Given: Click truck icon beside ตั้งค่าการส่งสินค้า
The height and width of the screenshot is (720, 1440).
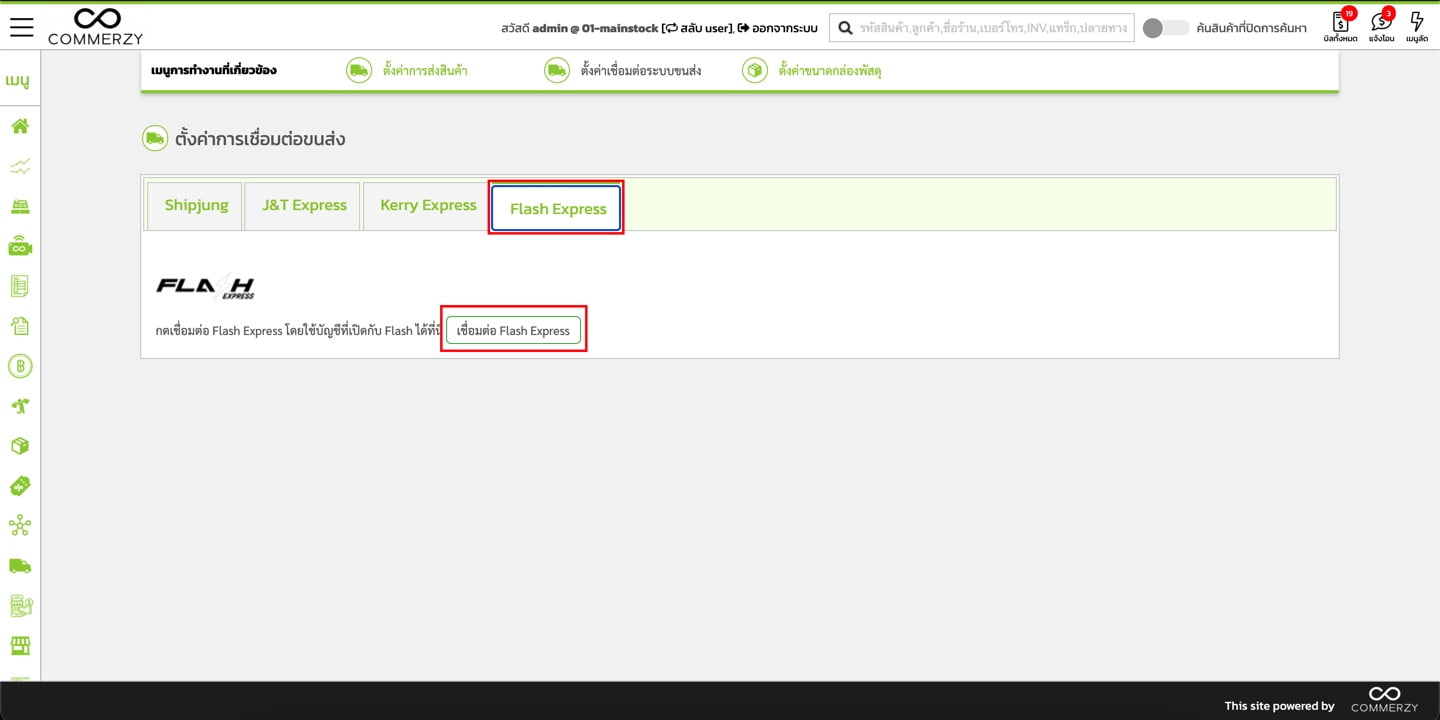Looking at the screenshot, I should (359, 70).
